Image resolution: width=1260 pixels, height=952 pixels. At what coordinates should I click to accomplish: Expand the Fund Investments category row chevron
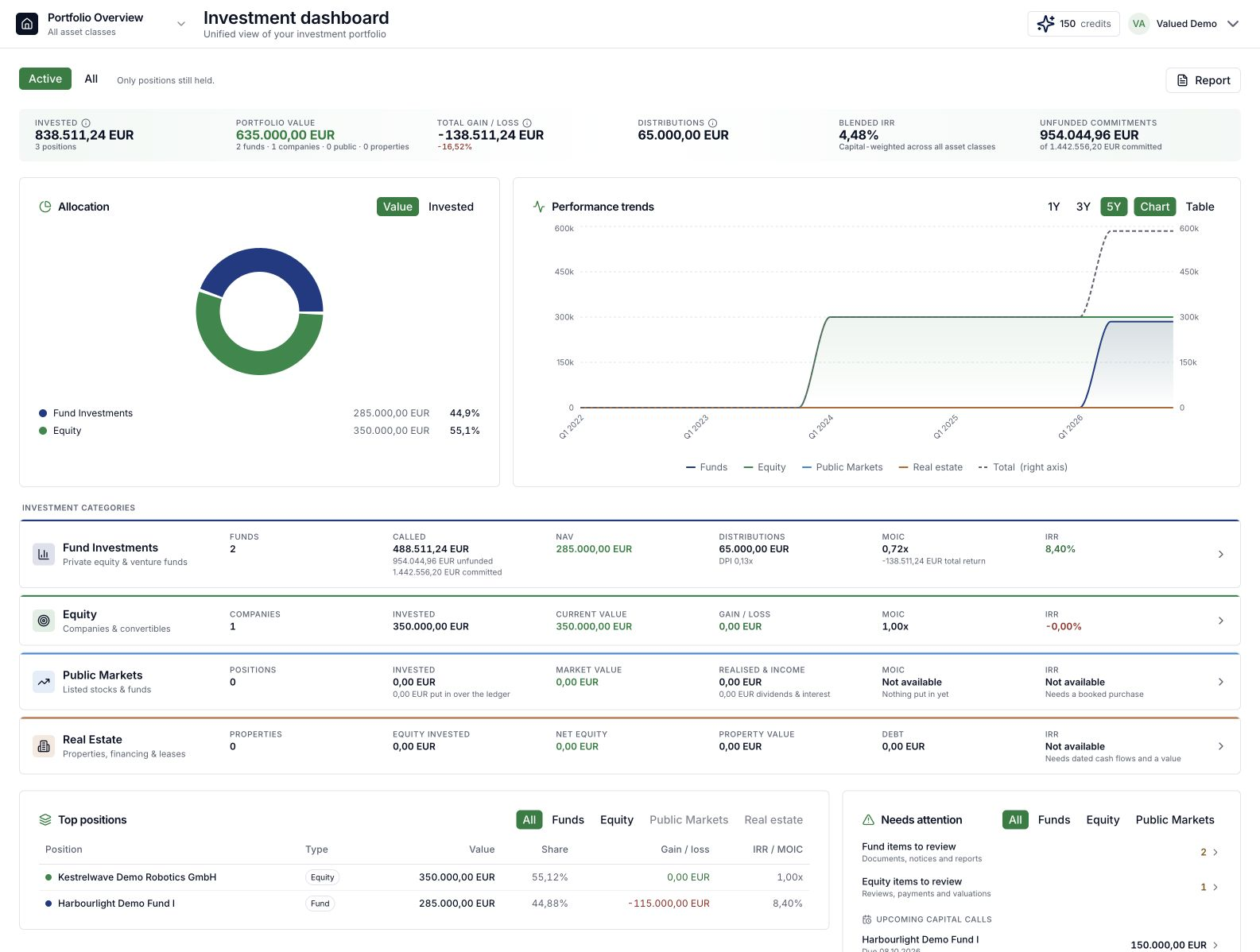(x=1221, y=554)
